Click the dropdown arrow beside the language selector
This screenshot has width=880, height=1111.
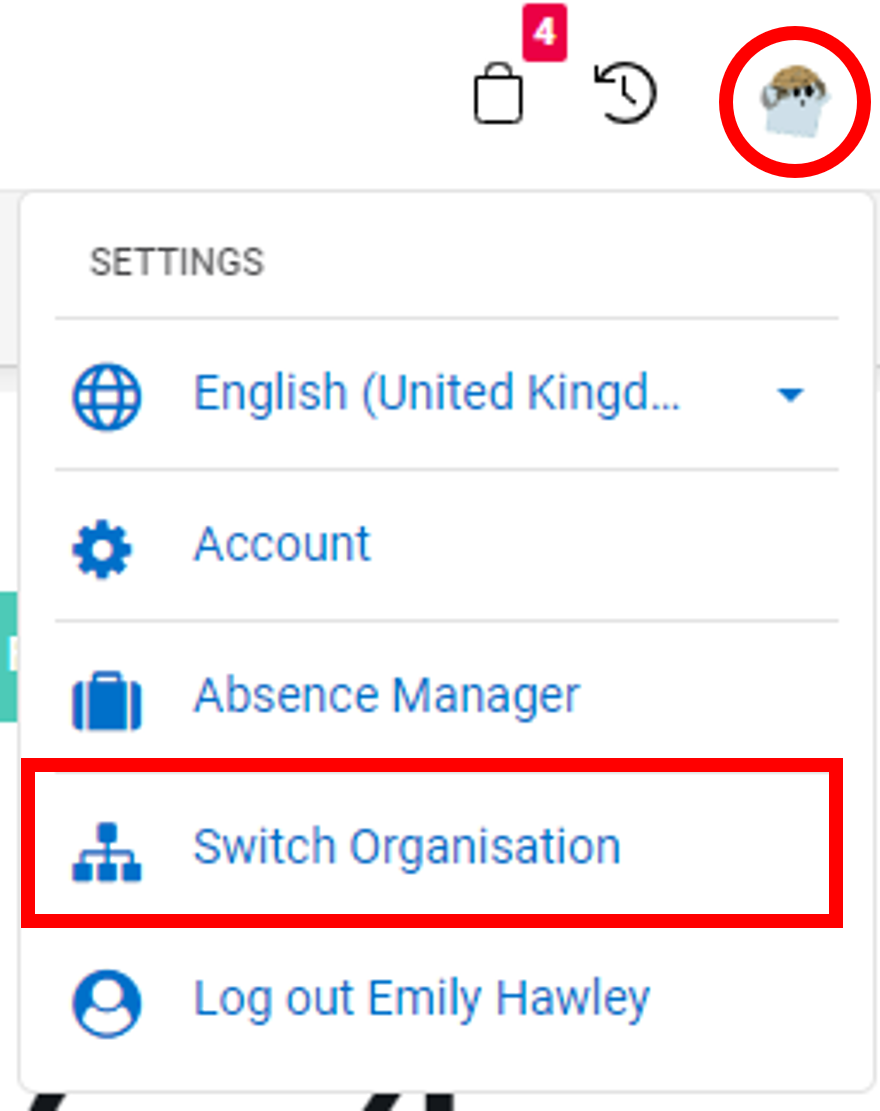pos(791,395)
